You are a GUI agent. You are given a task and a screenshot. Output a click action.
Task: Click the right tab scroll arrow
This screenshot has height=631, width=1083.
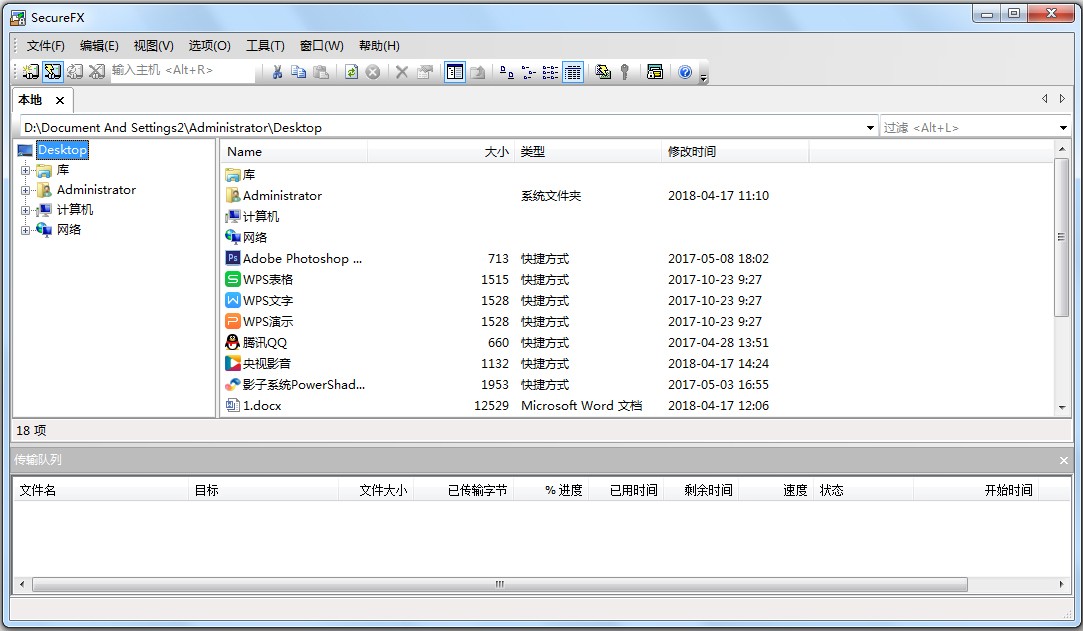[1062, 99]
